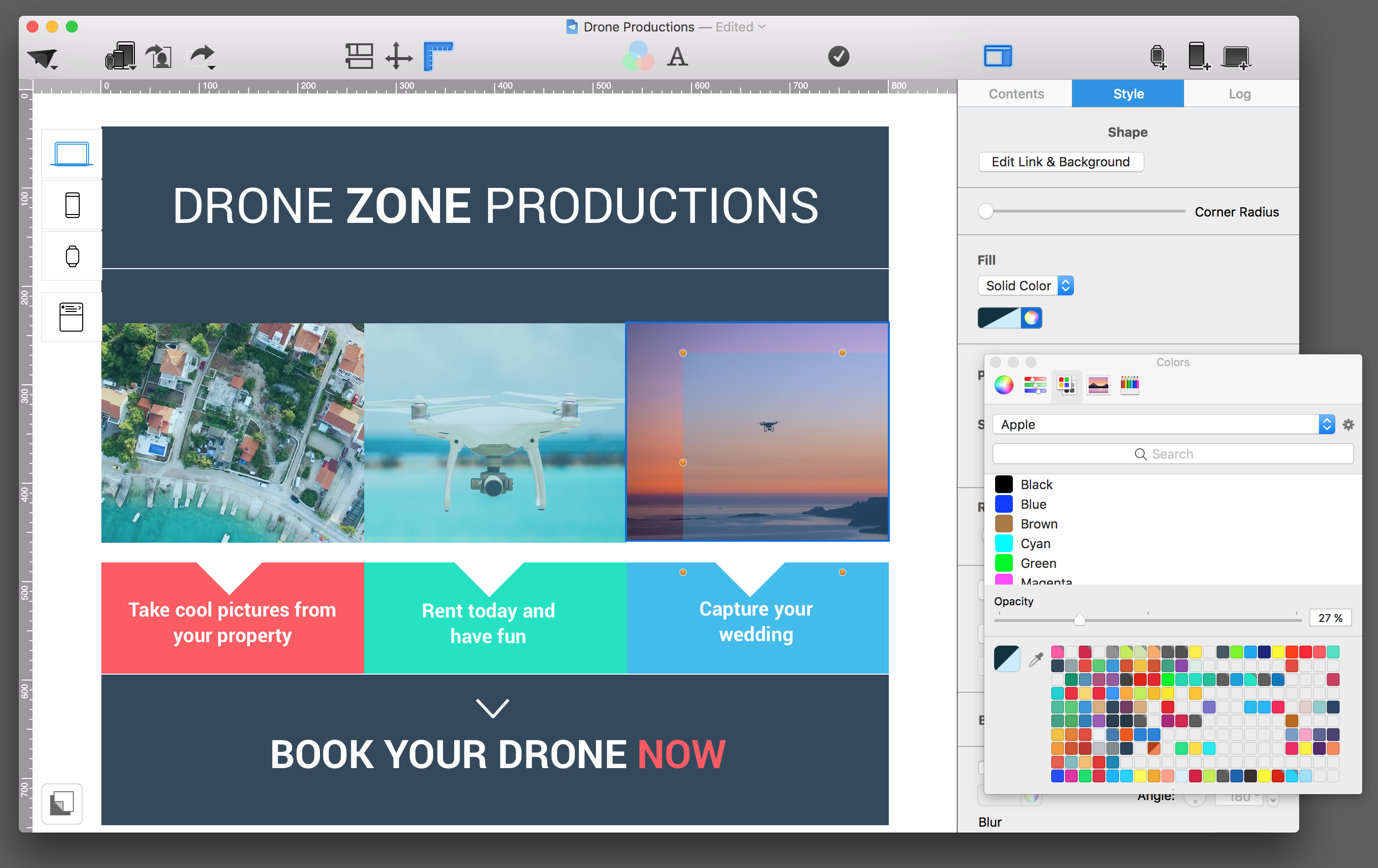Image resolution: width=1378 pixels, height=868 pixels.
Task: Click the BOOK YOUR DRONE NOW heading
Action: point(498,754)
